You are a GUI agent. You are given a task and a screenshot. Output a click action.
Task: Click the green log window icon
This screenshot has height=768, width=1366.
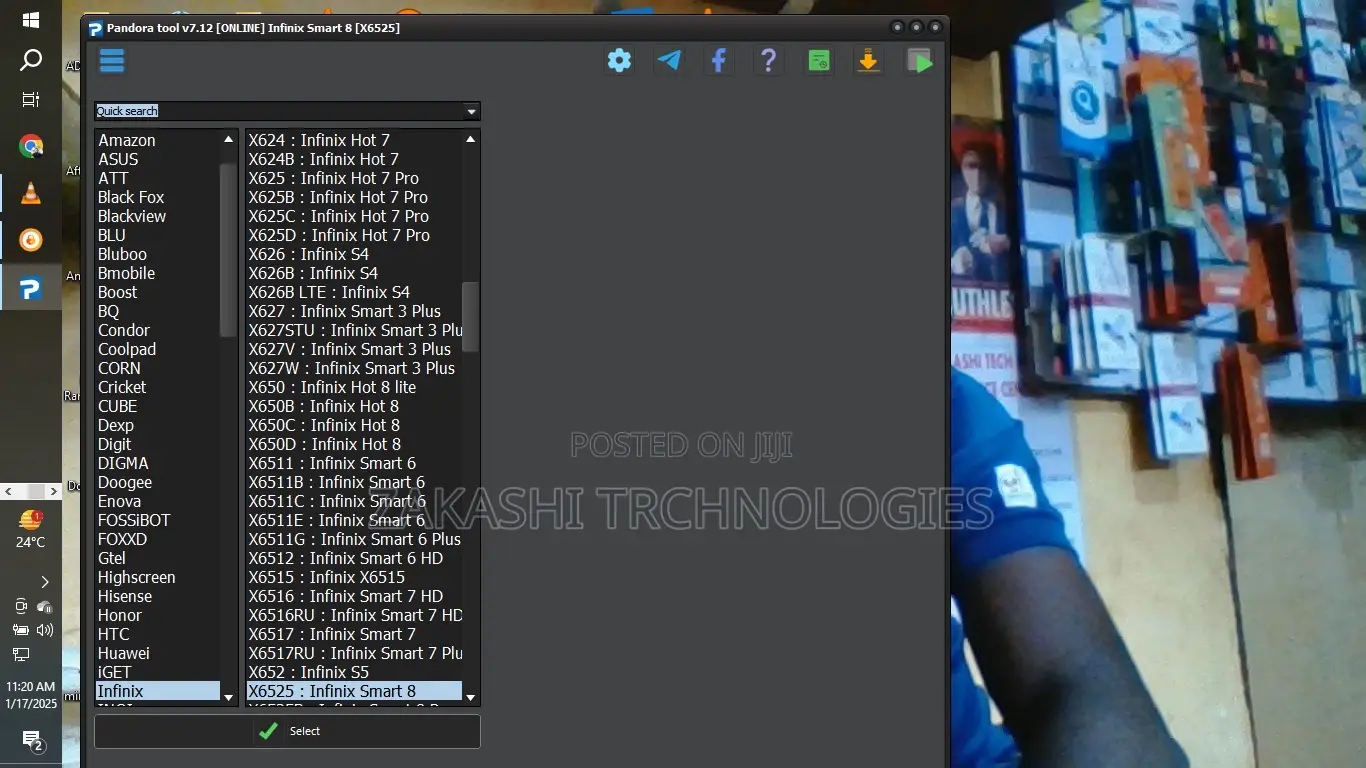tap(819, 61)
